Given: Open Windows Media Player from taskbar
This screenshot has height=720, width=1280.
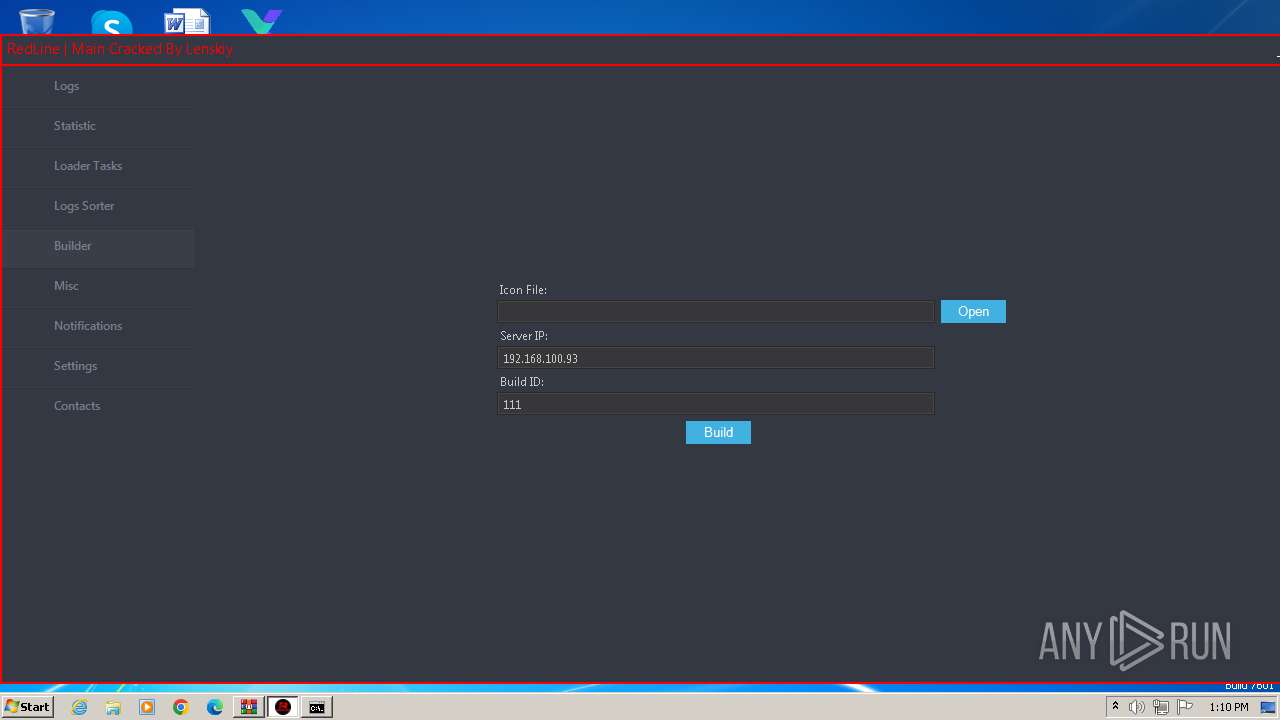Looking at the screenshot, I should coord(147,707).
